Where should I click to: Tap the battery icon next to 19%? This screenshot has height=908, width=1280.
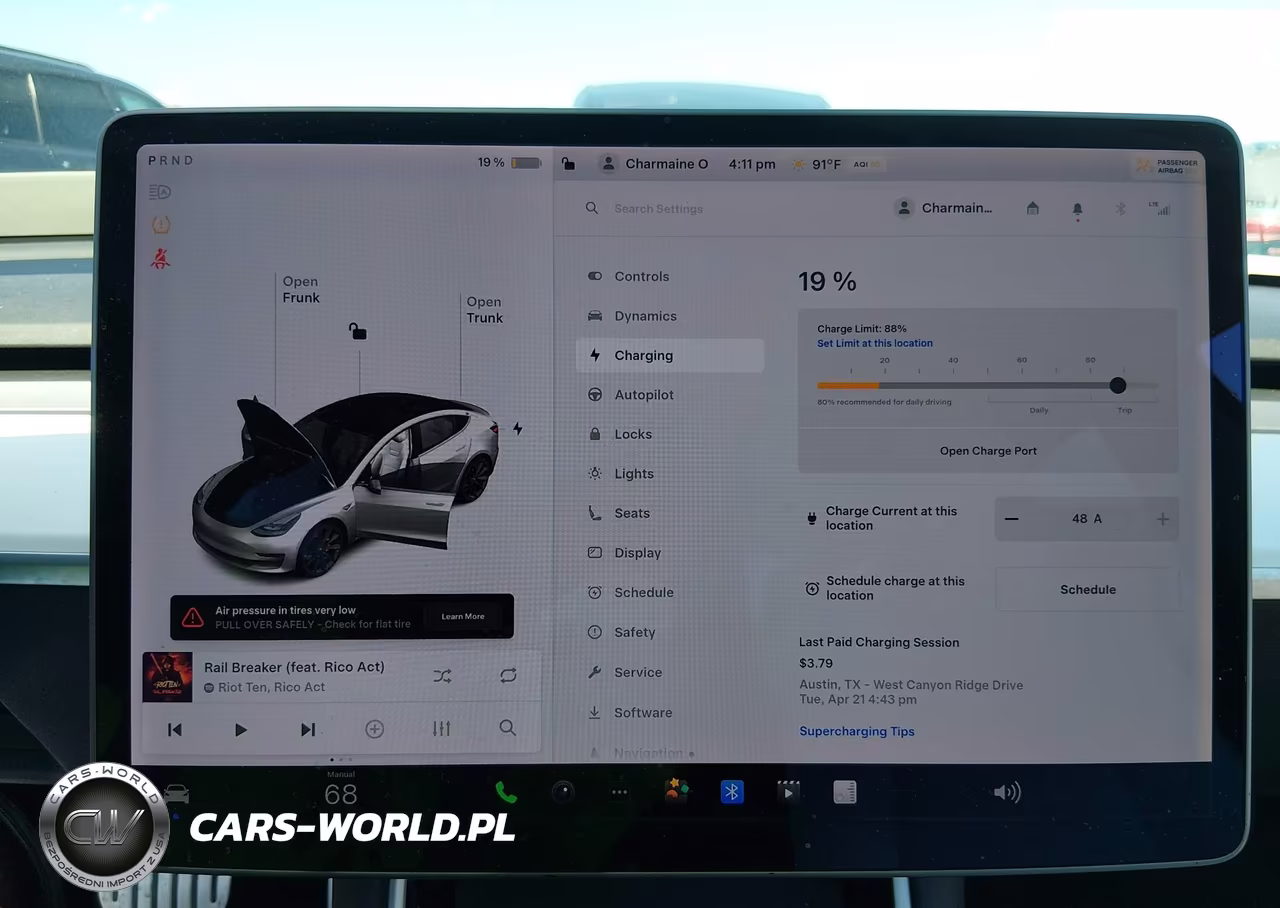[524, 163]
